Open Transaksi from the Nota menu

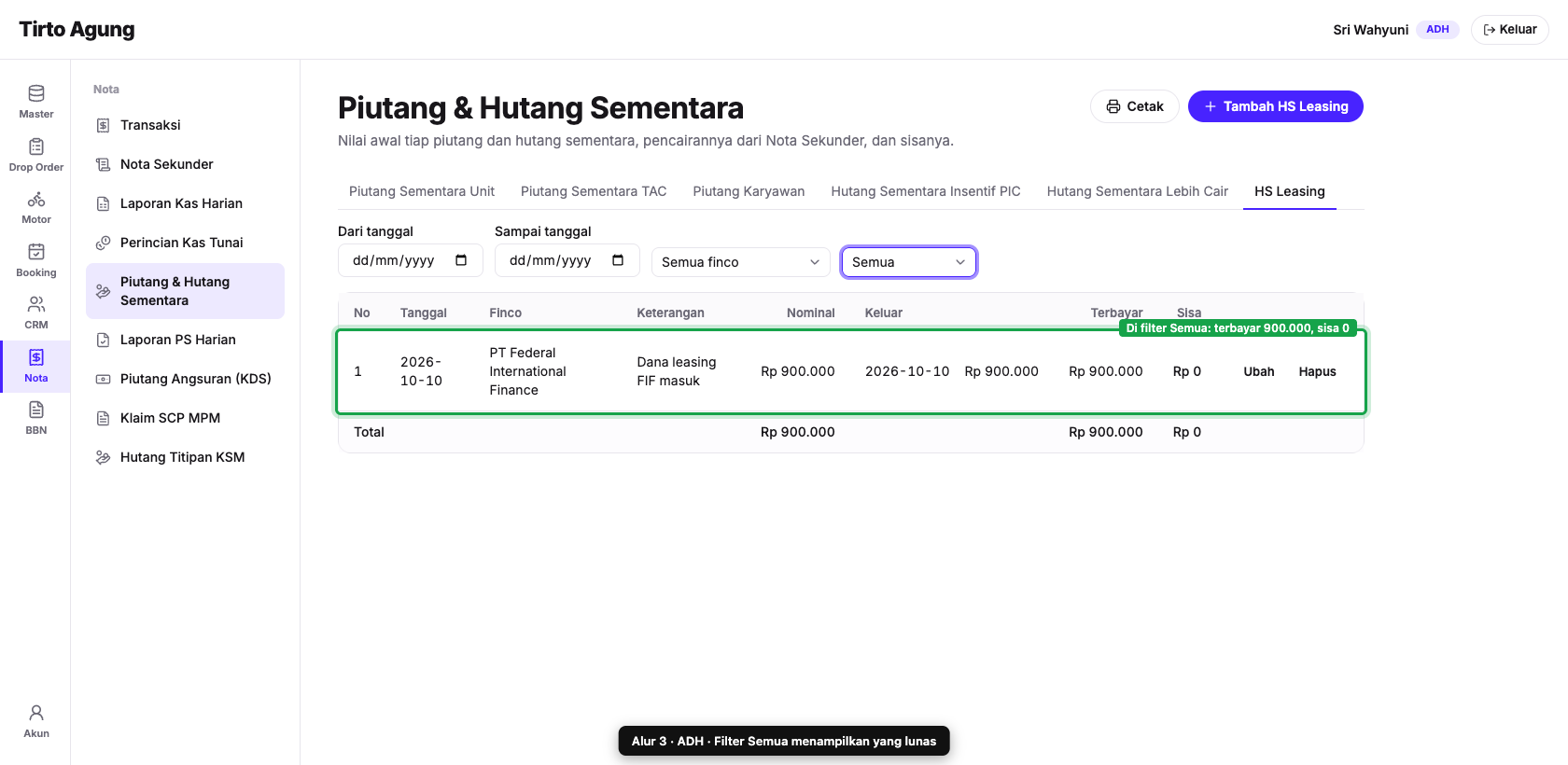185,125
